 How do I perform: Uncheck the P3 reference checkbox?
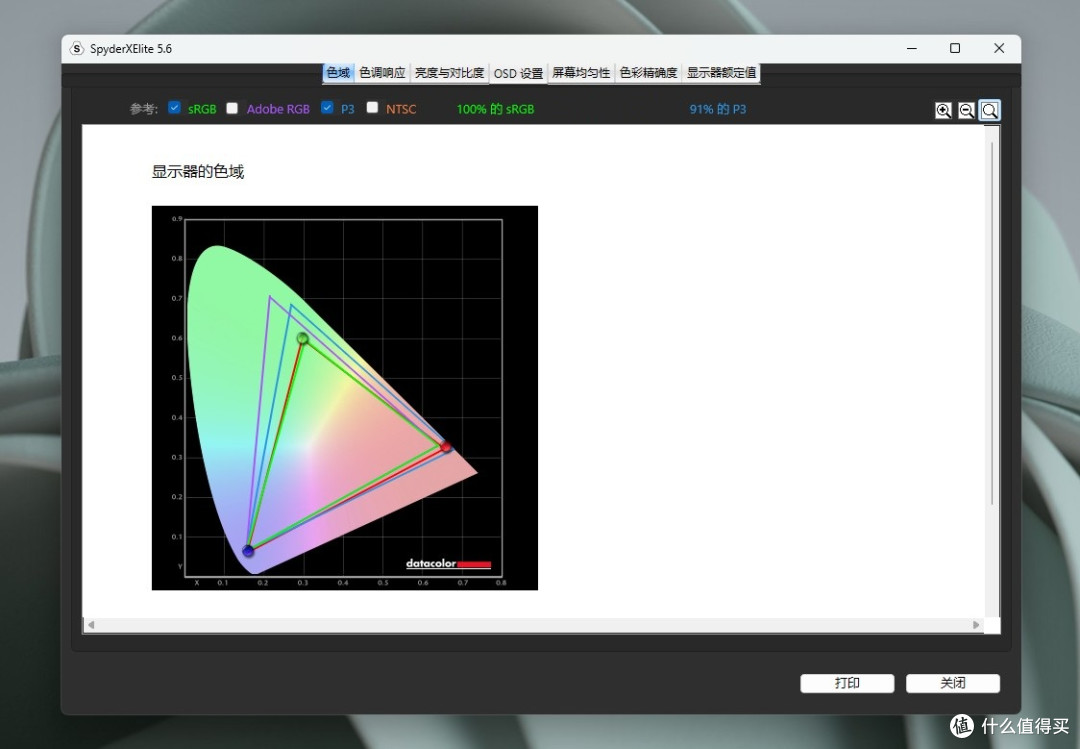(x=327, y=107)
